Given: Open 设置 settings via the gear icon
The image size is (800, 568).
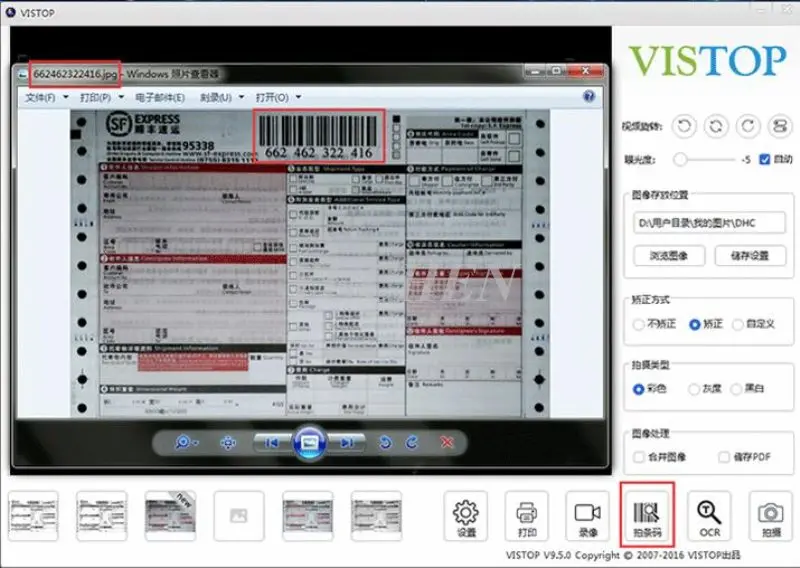Looking at the screenshot, I should point(465,516).
